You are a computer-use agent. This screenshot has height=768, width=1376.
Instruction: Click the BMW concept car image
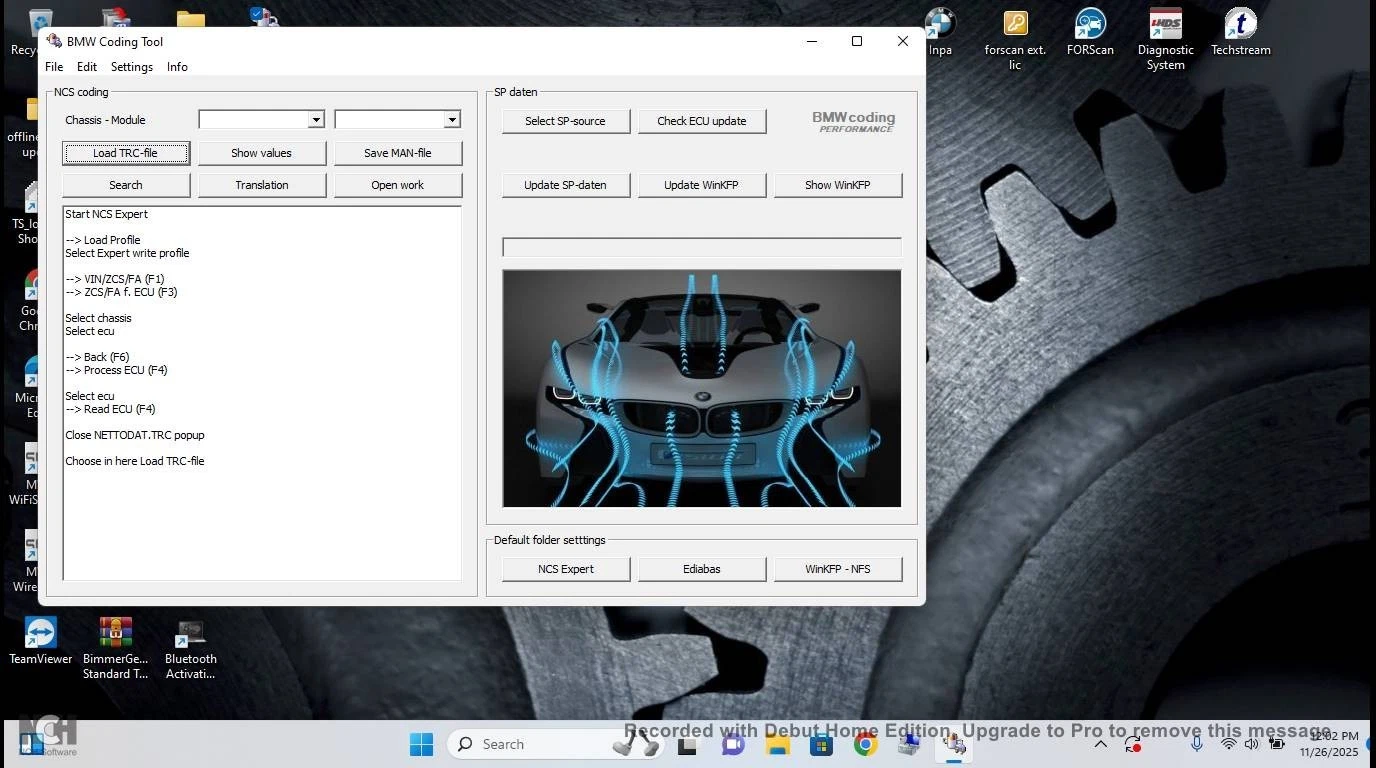coord(702,388)
